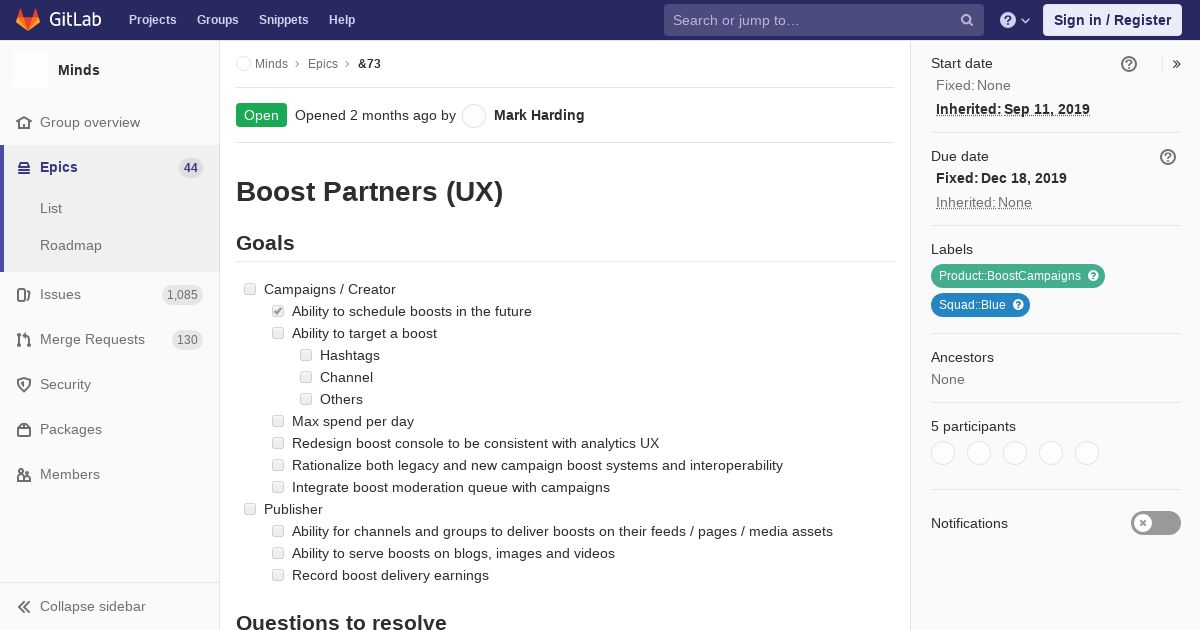
Task: Check the Max spend per day checkbox
Action: tap(278, 421)
